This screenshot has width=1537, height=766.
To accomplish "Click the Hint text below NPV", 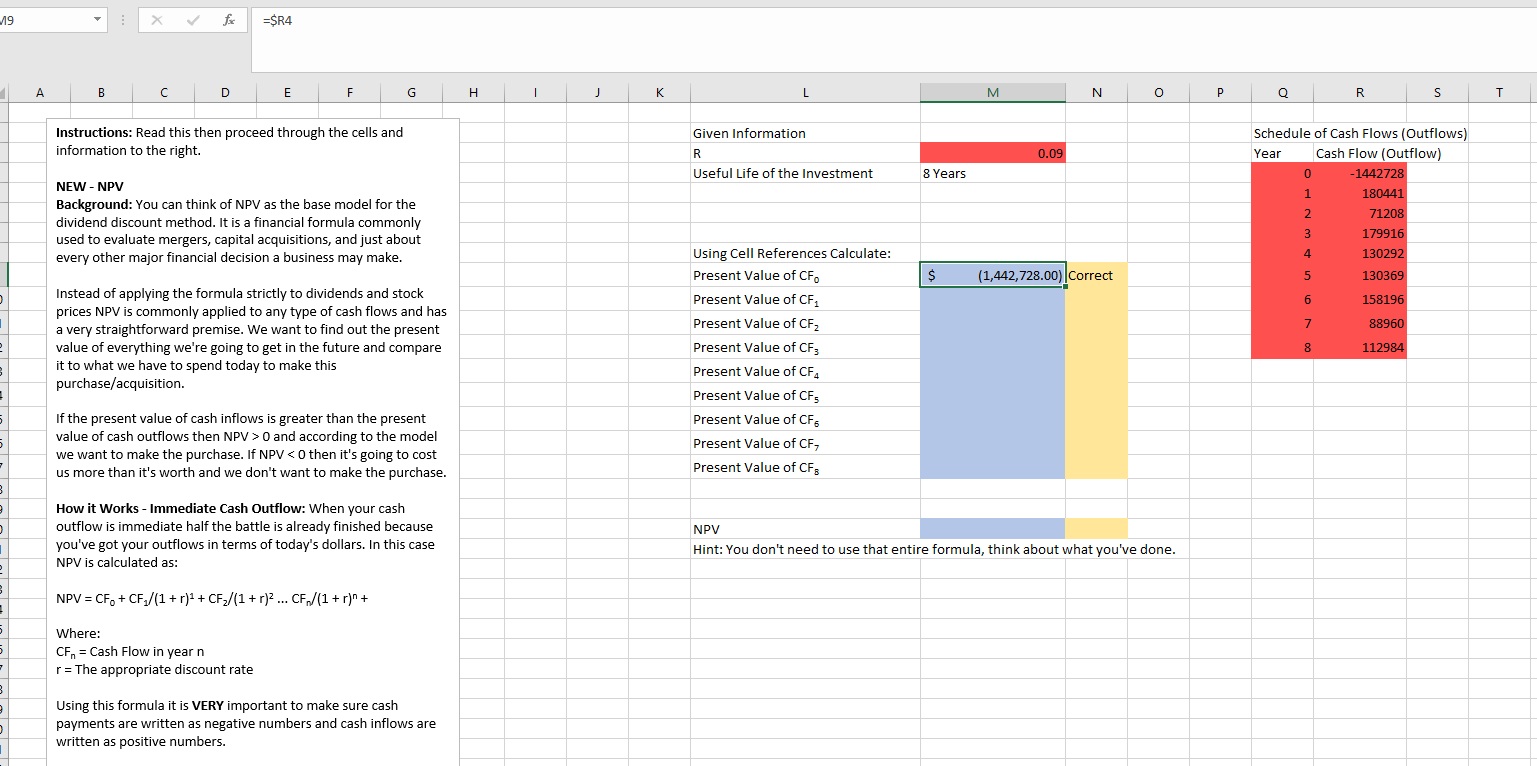I will point(934,549).
